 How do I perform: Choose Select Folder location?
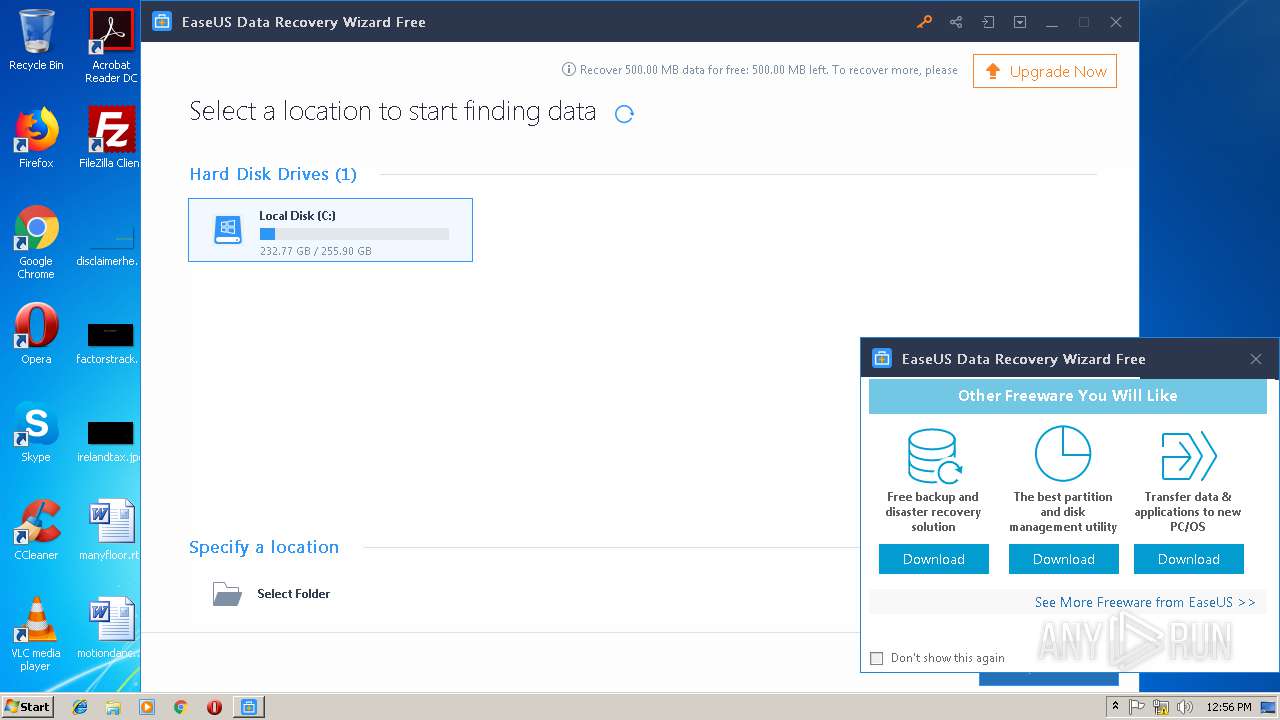[x=293, y=594]
